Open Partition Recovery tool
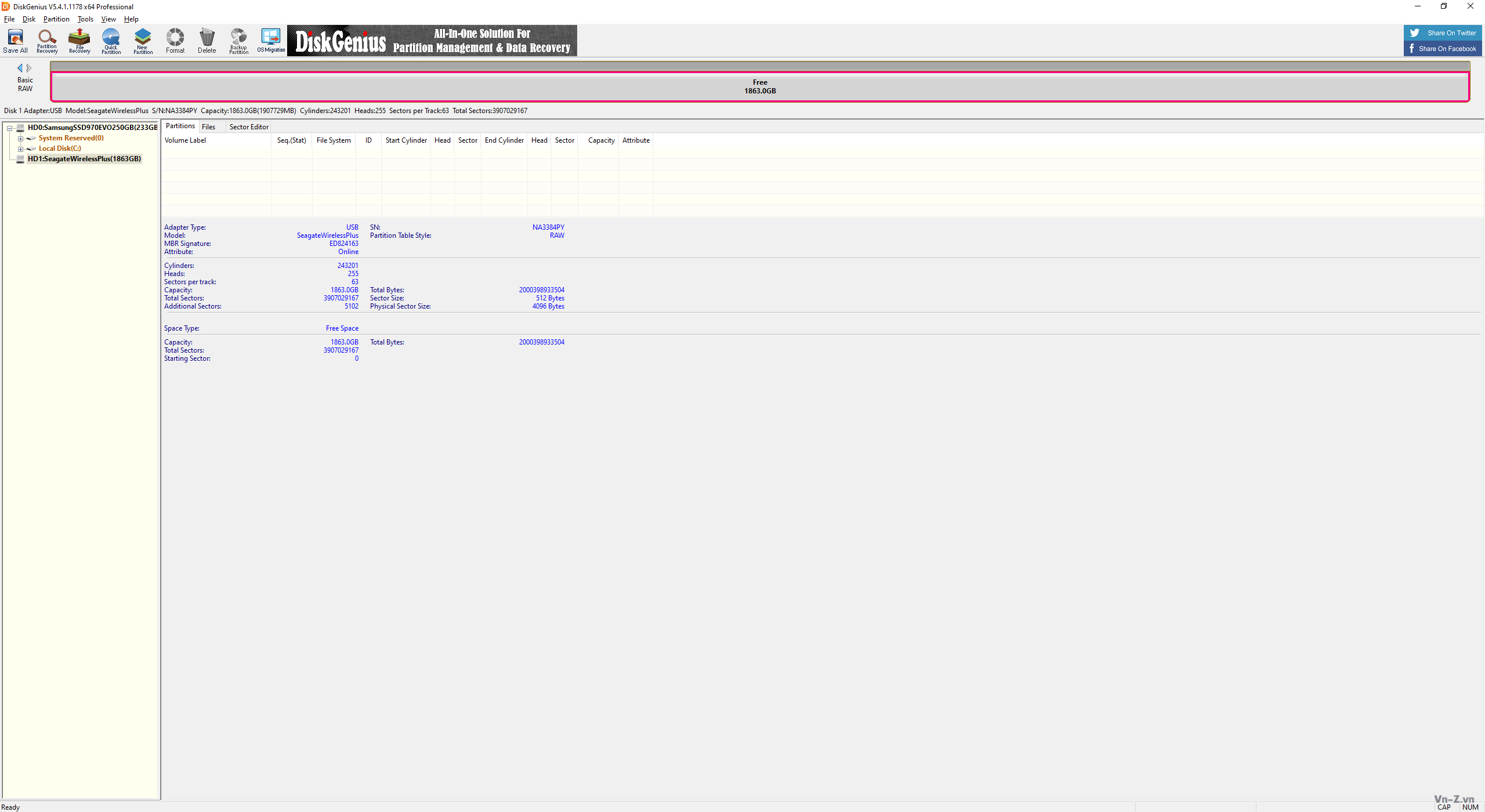 point(47,41)
